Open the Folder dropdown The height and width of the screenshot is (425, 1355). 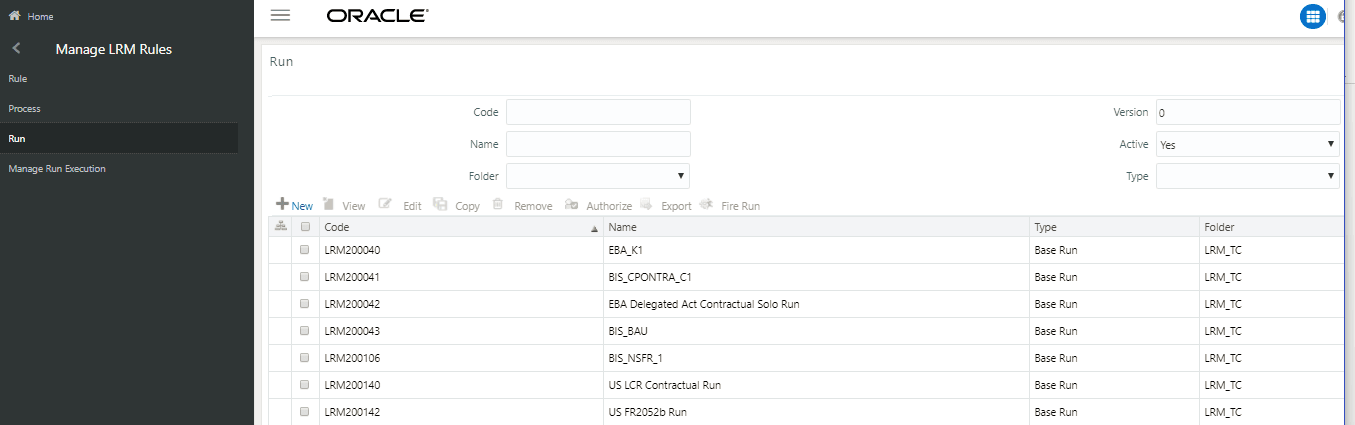click(598, 176)
